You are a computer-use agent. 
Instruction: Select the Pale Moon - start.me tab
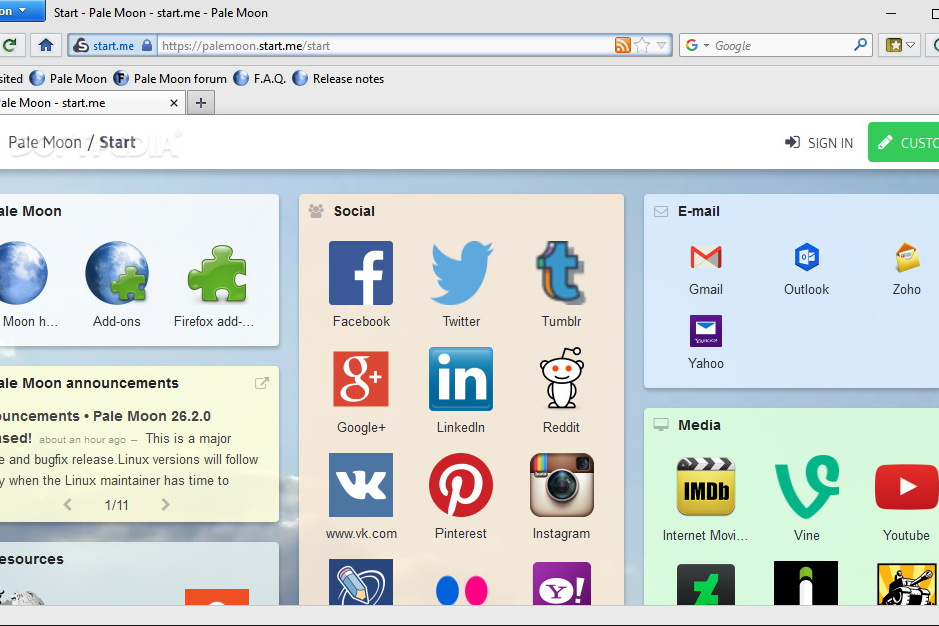click(x=90, y=103)
